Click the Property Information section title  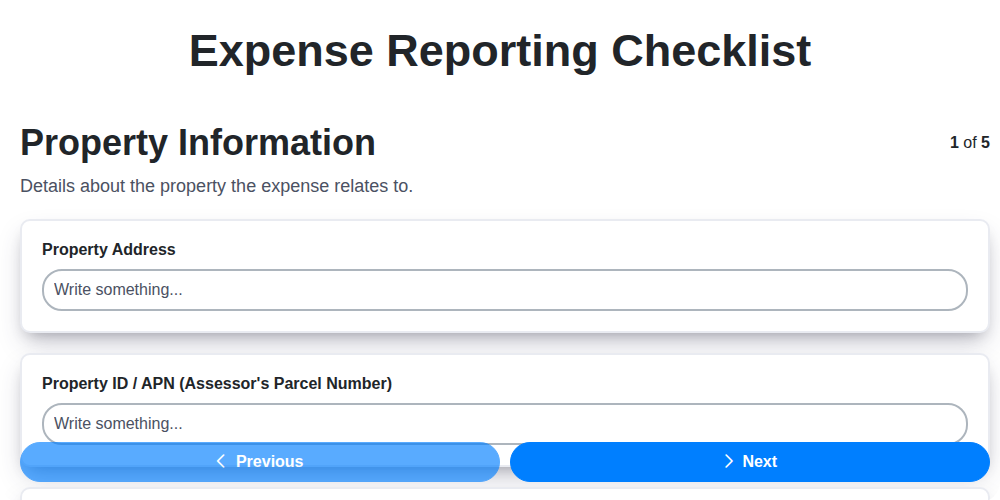pyautogui.click(x=198, y=142)
